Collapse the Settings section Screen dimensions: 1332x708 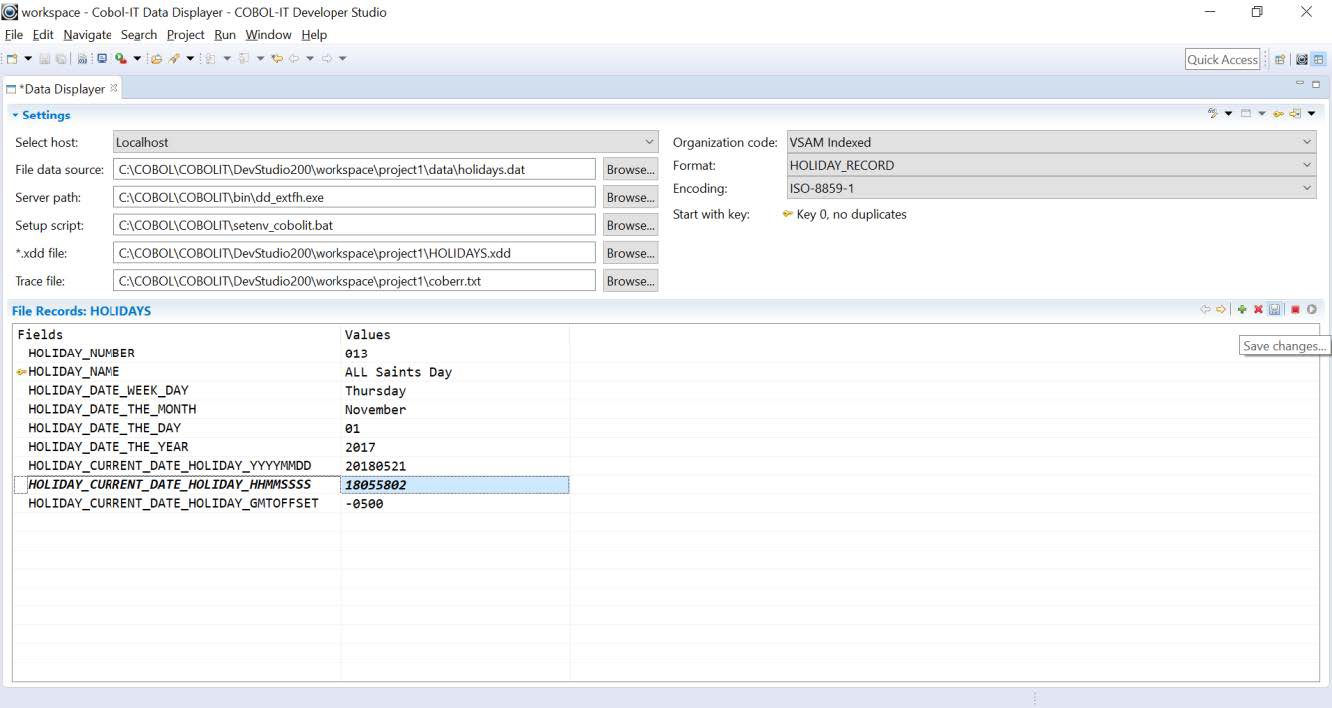coord(16,115)
